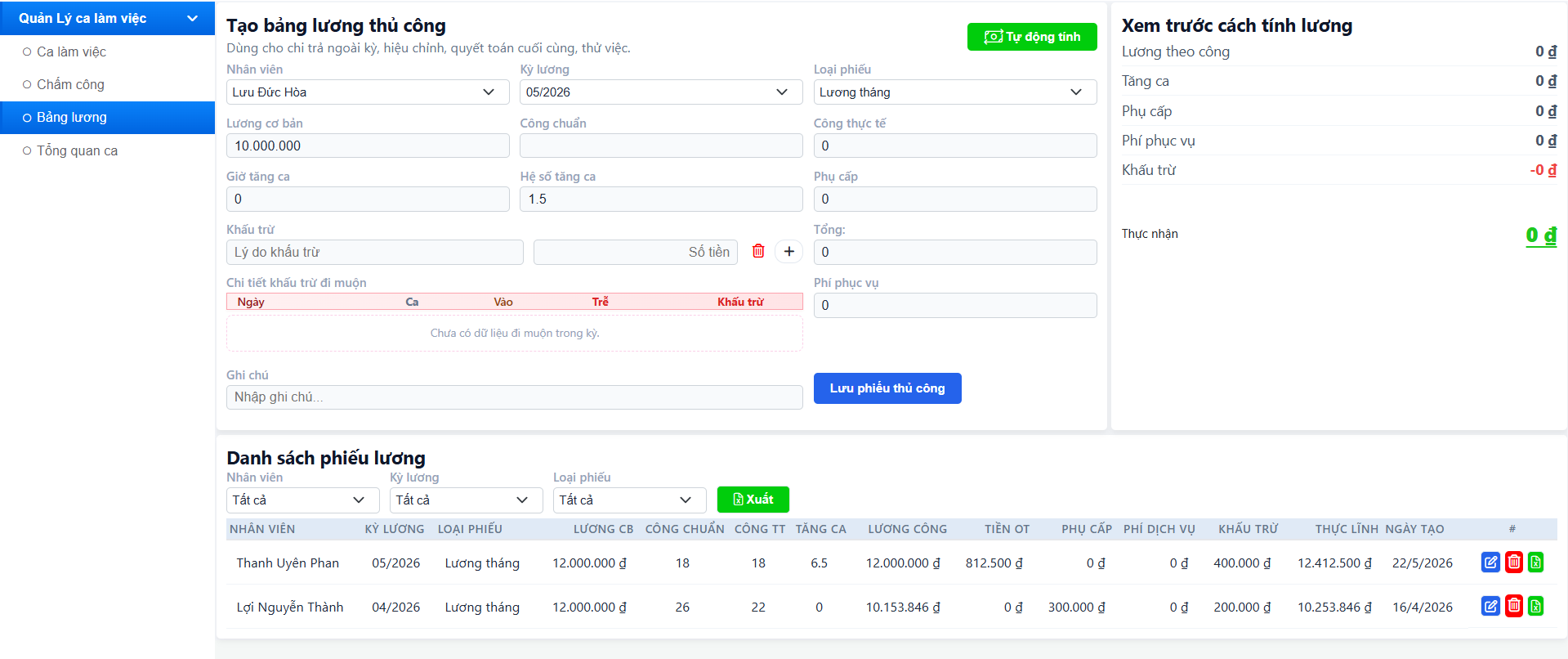Focus Công chuẩn input field
1568x659 pixels.
tap(661, 146)
